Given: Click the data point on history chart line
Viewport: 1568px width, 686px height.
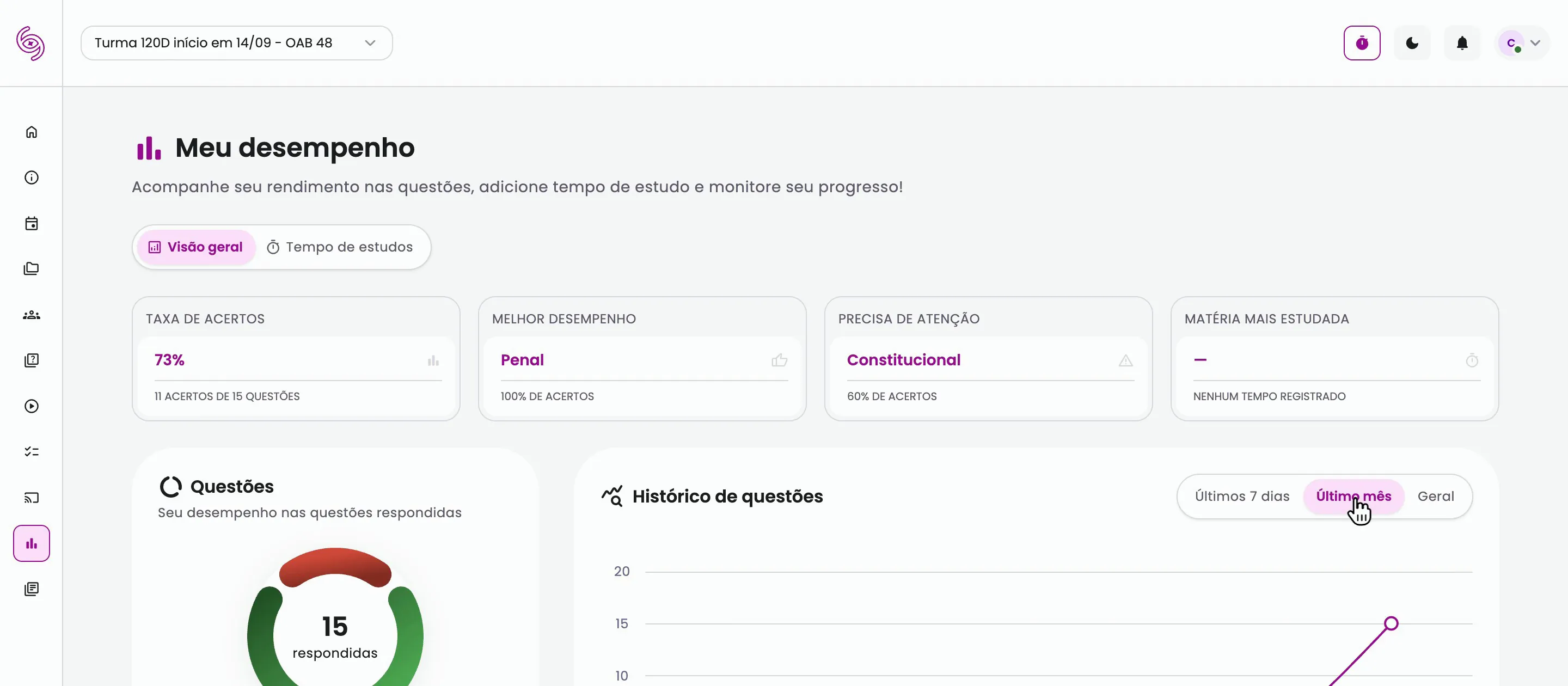Looking at the screenshot, I should pyautogui.click(x=1391, y=623).
